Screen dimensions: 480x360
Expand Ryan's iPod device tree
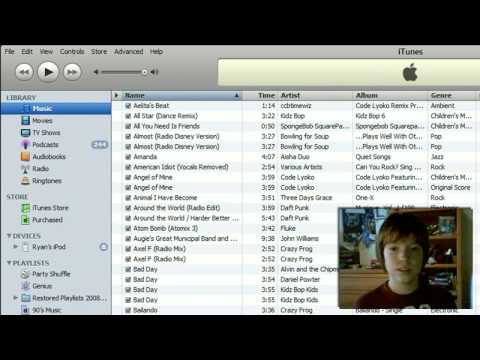coord(15,247)
